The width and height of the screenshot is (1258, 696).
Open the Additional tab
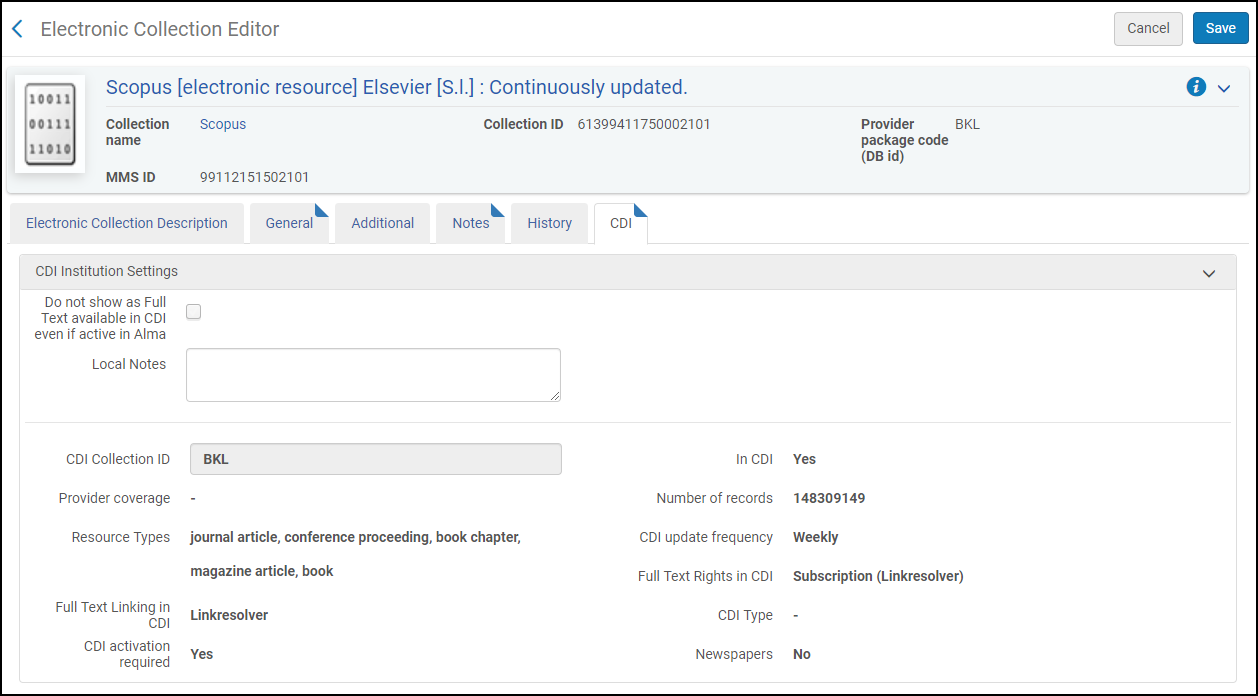click(382, 223)
